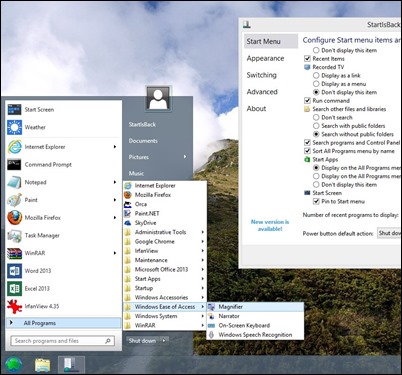Open Internet Explorer icon in pinned list

pos(14,147)
